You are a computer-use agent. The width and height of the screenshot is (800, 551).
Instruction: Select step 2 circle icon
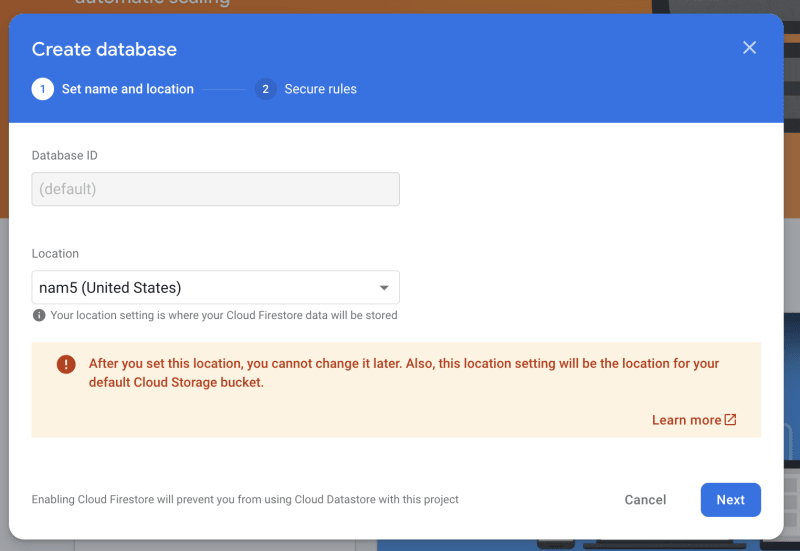click(x=265, y=89)
